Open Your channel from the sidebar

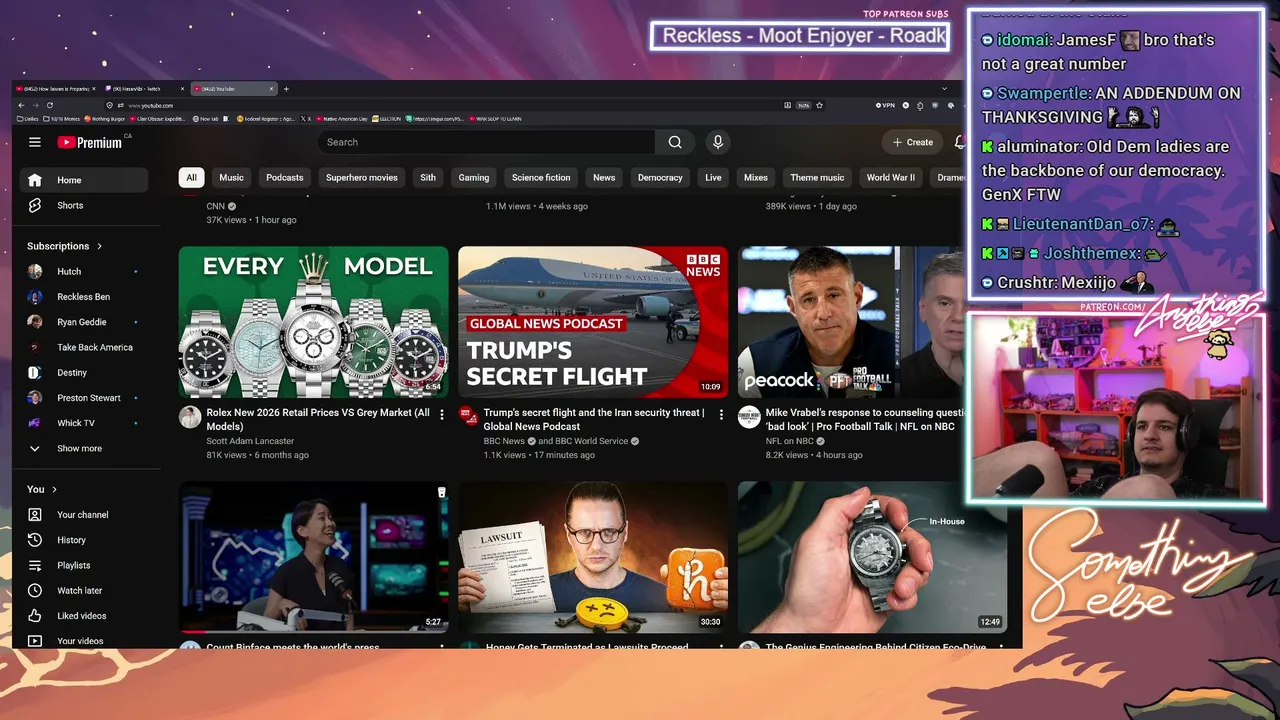tap(84, 515)
